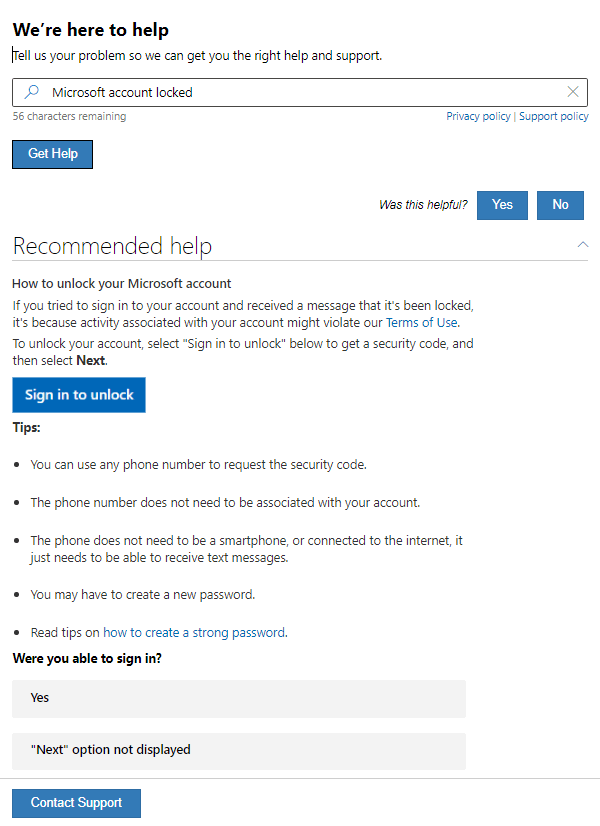Collapse the Recommended help section chevron
This screenshot has width=600, height=826.
tap(582, 244)
